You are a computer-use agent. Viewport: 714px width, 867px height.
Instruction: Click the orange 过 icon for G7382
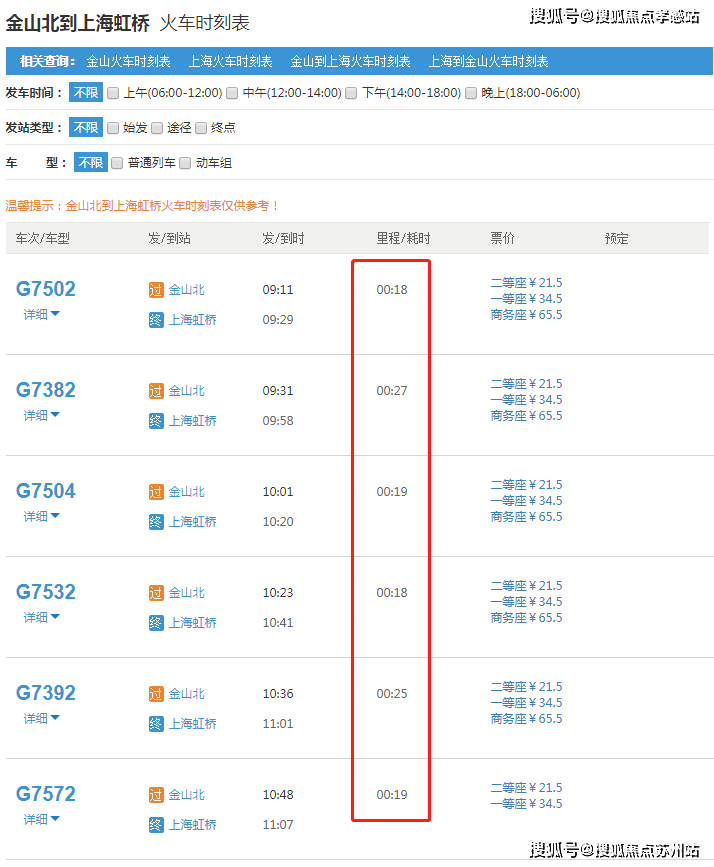click(155, 391)
